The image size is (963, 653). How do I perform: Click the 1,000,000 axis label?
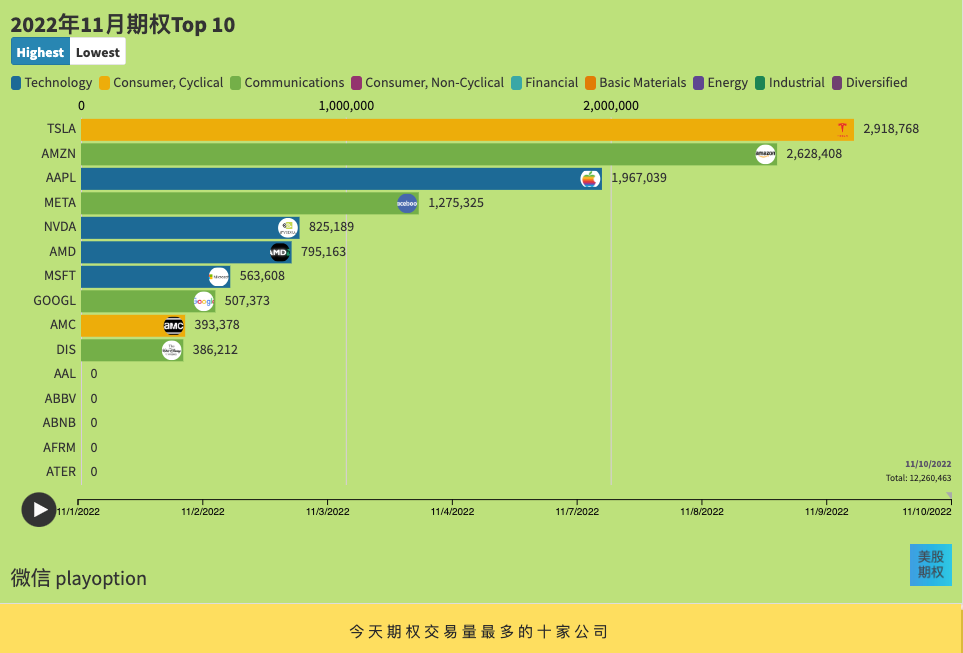[x=346, y=106]
